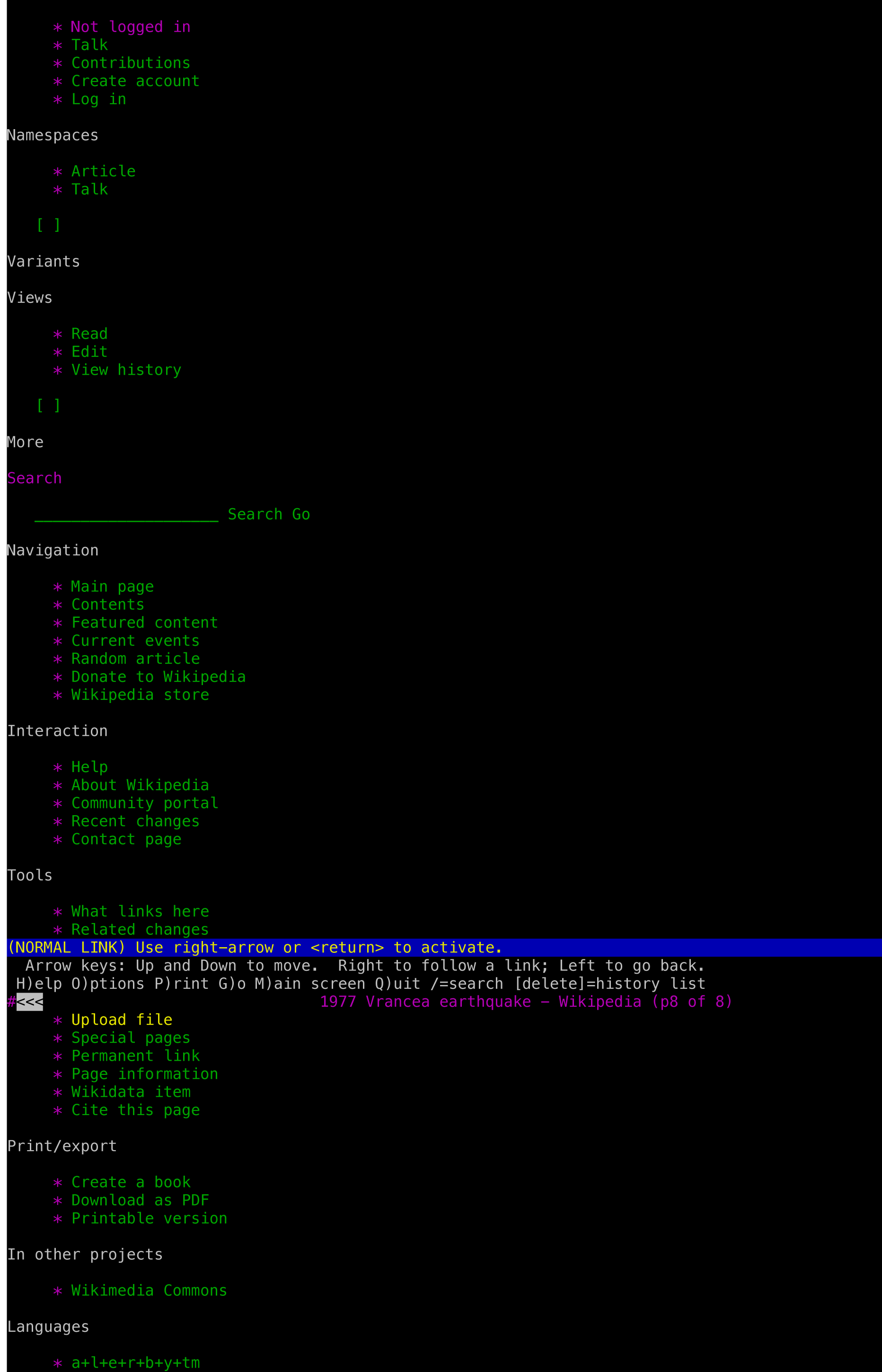Viewport: 882px width, 1372px height.
Task: Open the Talk link under Namespaces
Action: [x=89, y=190]
